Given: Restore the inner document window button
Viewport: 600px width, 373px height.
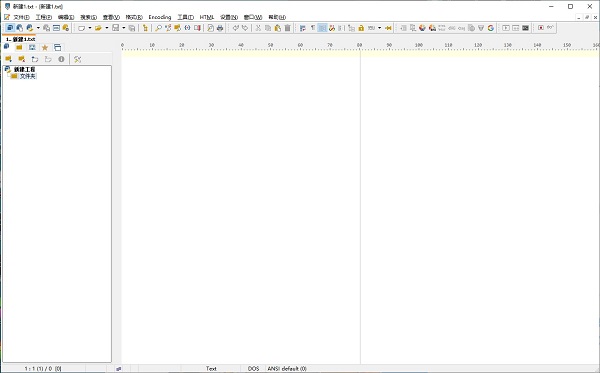Looking at the screenshot, I should point(587,17).
